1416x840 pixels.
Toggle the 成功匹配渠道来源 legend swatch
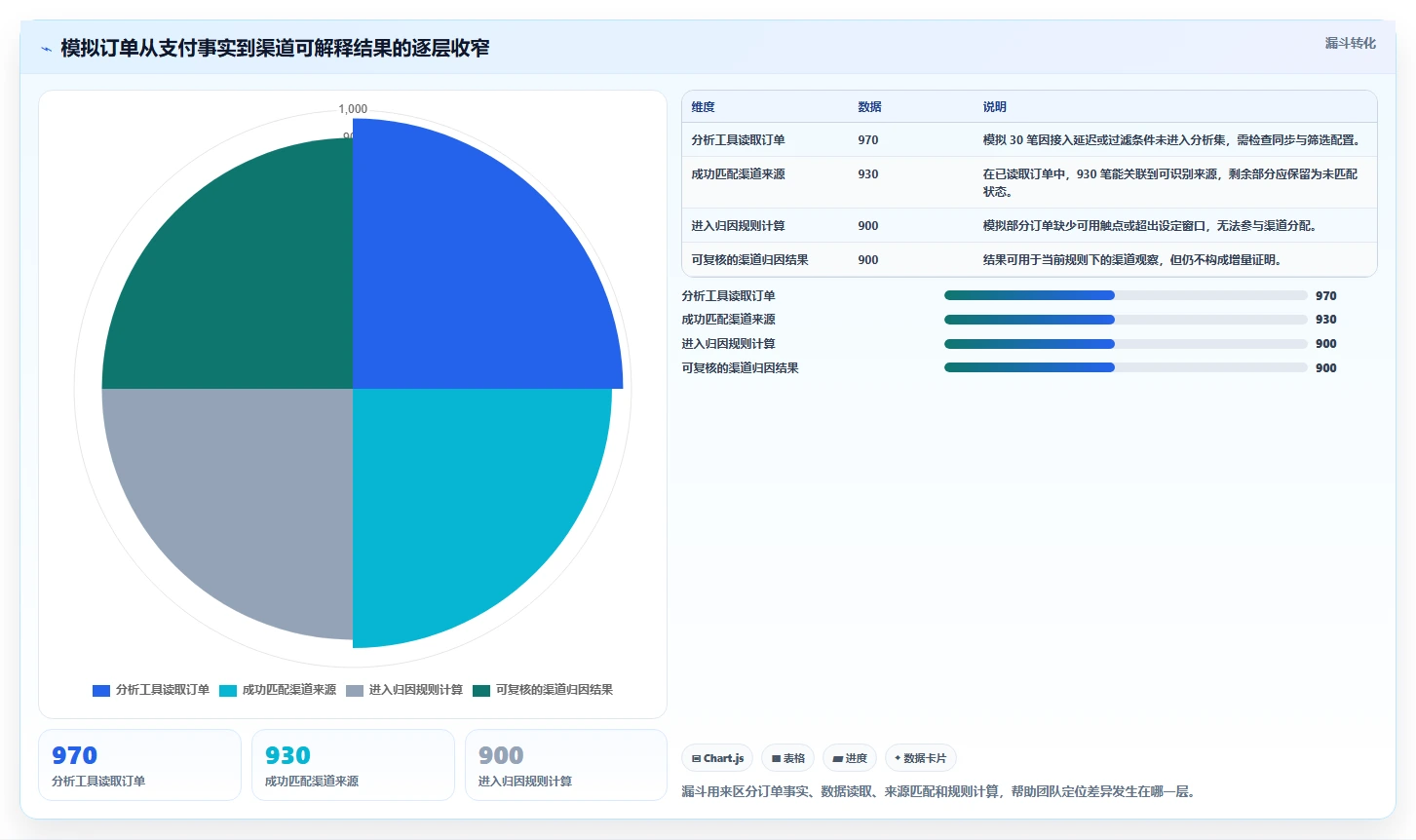tap(228, 690)
